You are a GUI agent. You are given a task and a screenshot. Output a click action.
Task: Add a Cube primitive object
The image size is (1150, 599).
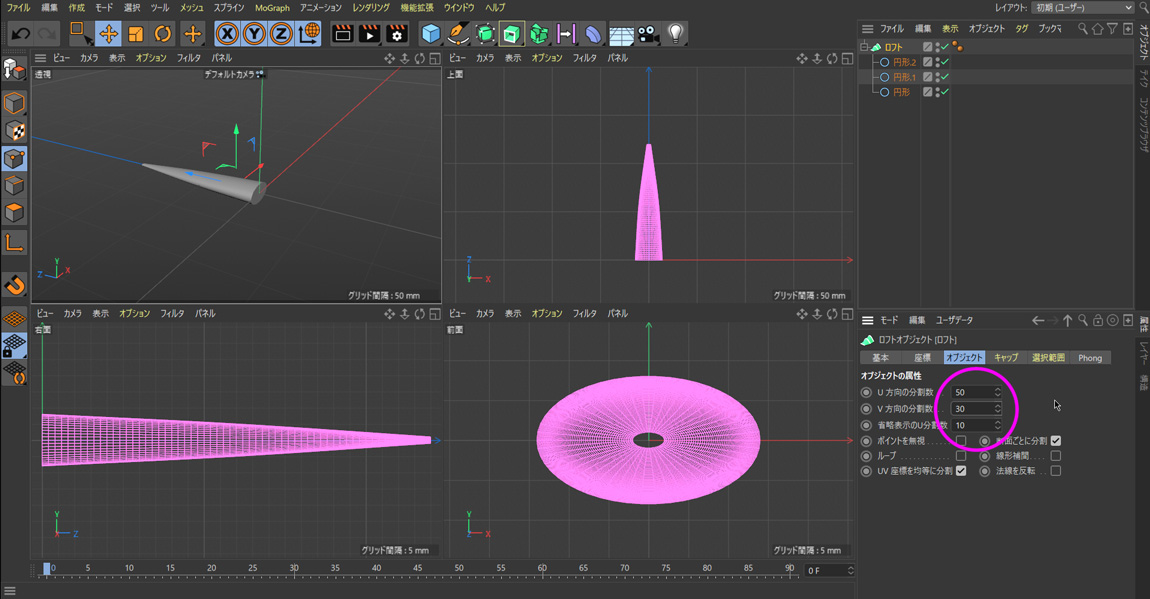tap(431, 34)
